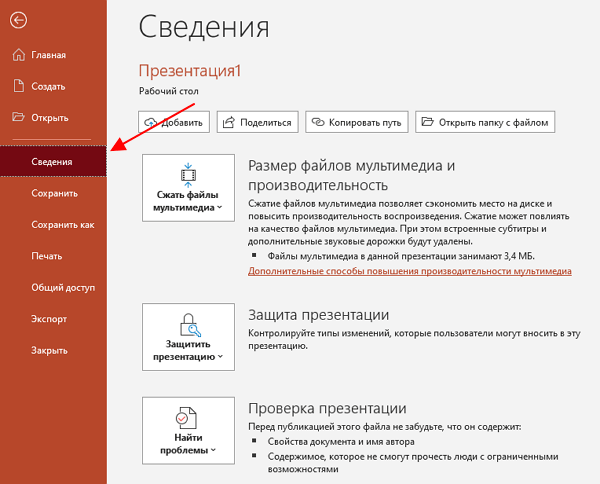This screenshot has height=484, width=600.
Task: Open Сохранить как page
Action: pos(54,225)
